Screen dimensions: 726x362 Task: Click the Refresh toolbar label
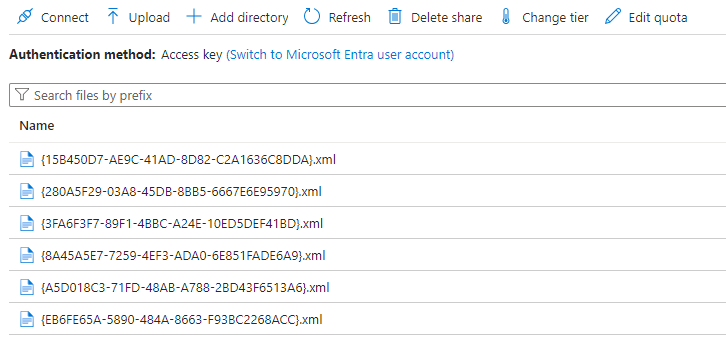[350, 18]
